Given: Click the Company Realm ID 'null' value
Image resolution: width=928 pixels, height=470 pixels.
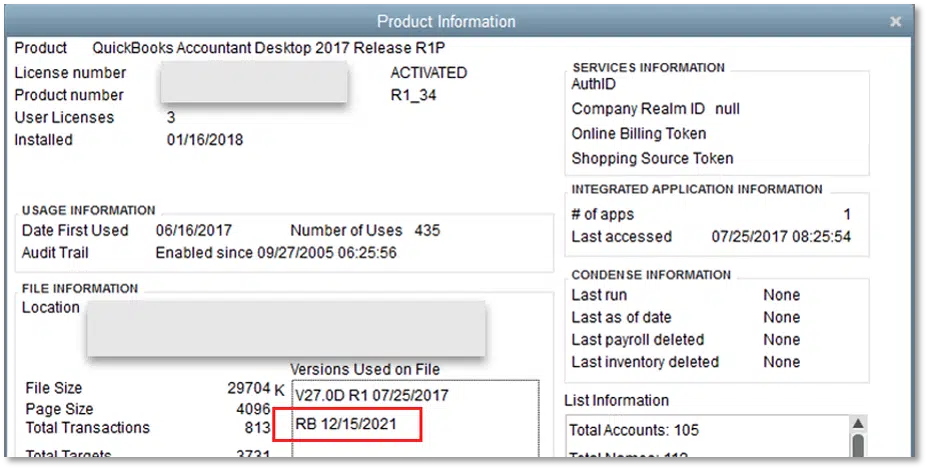Looking at the screenshot, I should [727, 109].
